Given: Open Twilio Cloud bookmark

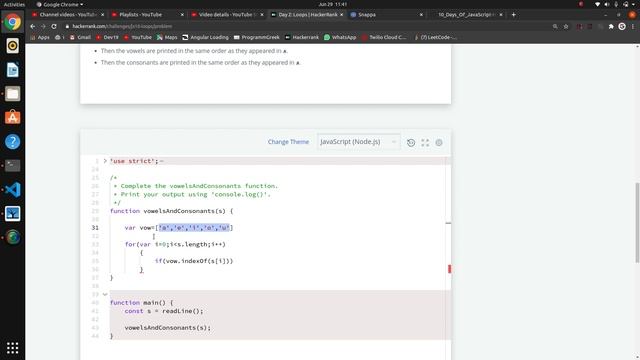Looking at the screenshot, I should tap(384, 37).
